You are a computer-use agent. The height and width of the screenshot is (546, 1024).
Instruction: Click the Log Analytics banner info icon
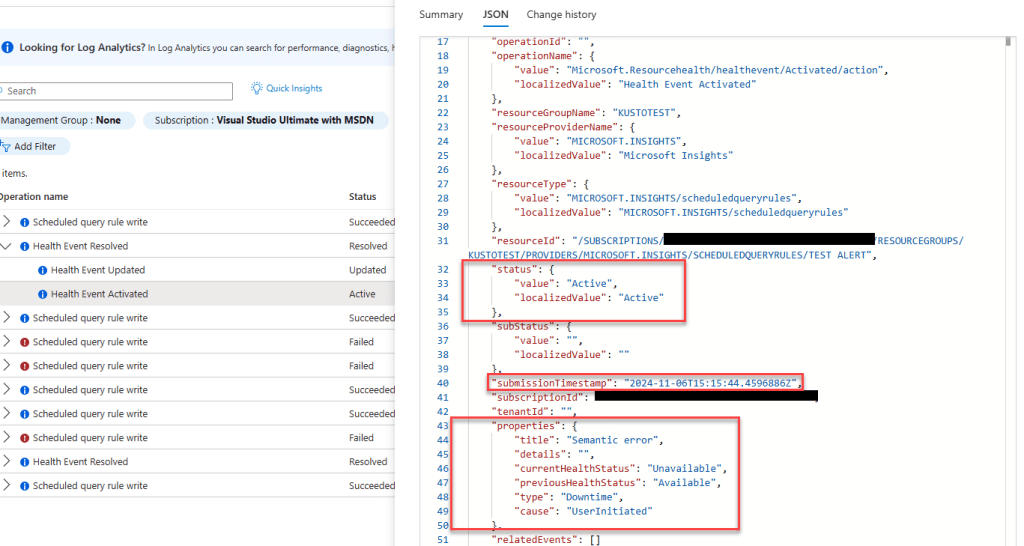pyautogui.click(x=7, y=47)
